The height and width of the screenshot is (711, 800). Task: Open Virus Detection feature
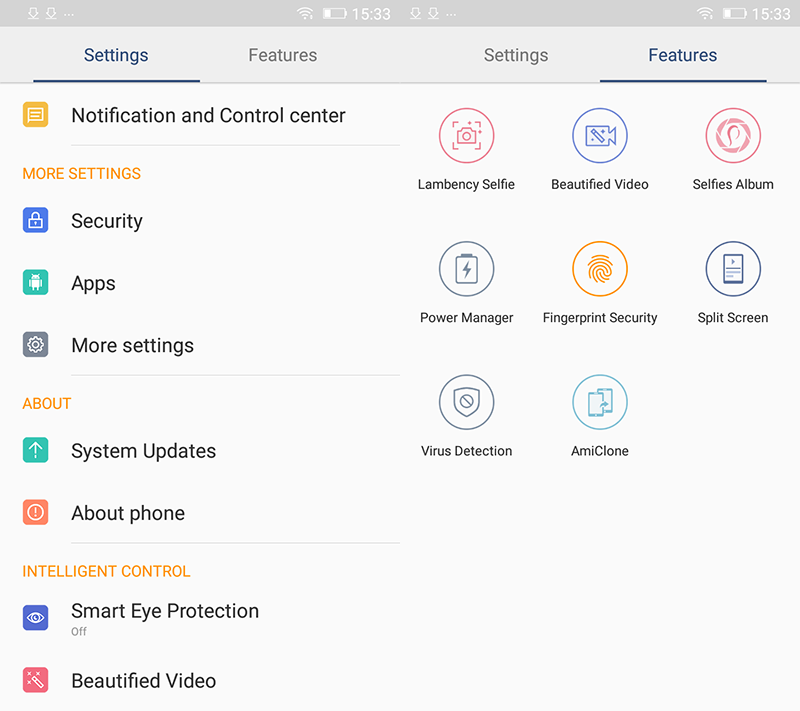click(x=466, y=402)
